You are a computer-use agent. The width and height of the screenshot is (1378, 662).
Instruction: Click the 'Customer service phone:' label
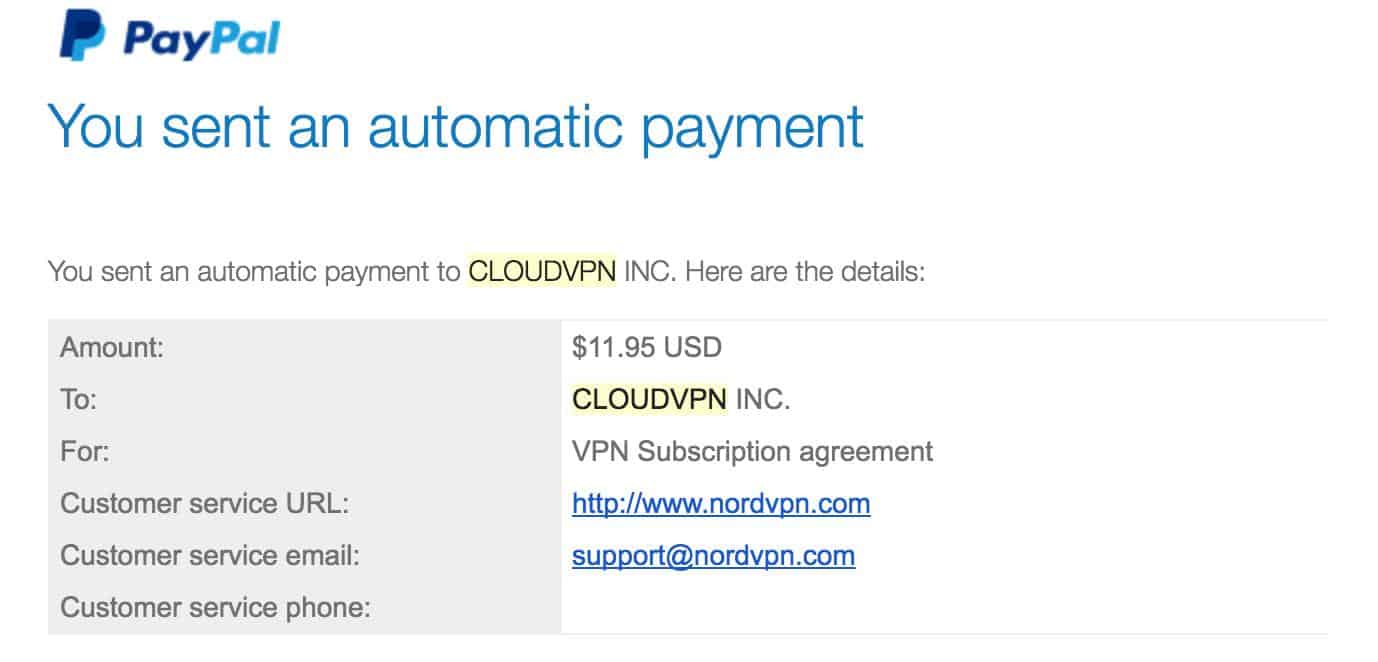pyautogui.click(x=215, y=607)
